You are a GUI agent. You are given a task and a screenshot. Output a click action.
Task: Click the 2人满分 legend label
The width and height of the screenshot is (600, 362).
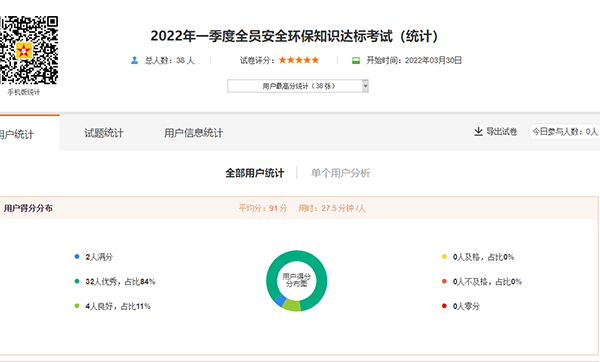[x=99, y=257]
